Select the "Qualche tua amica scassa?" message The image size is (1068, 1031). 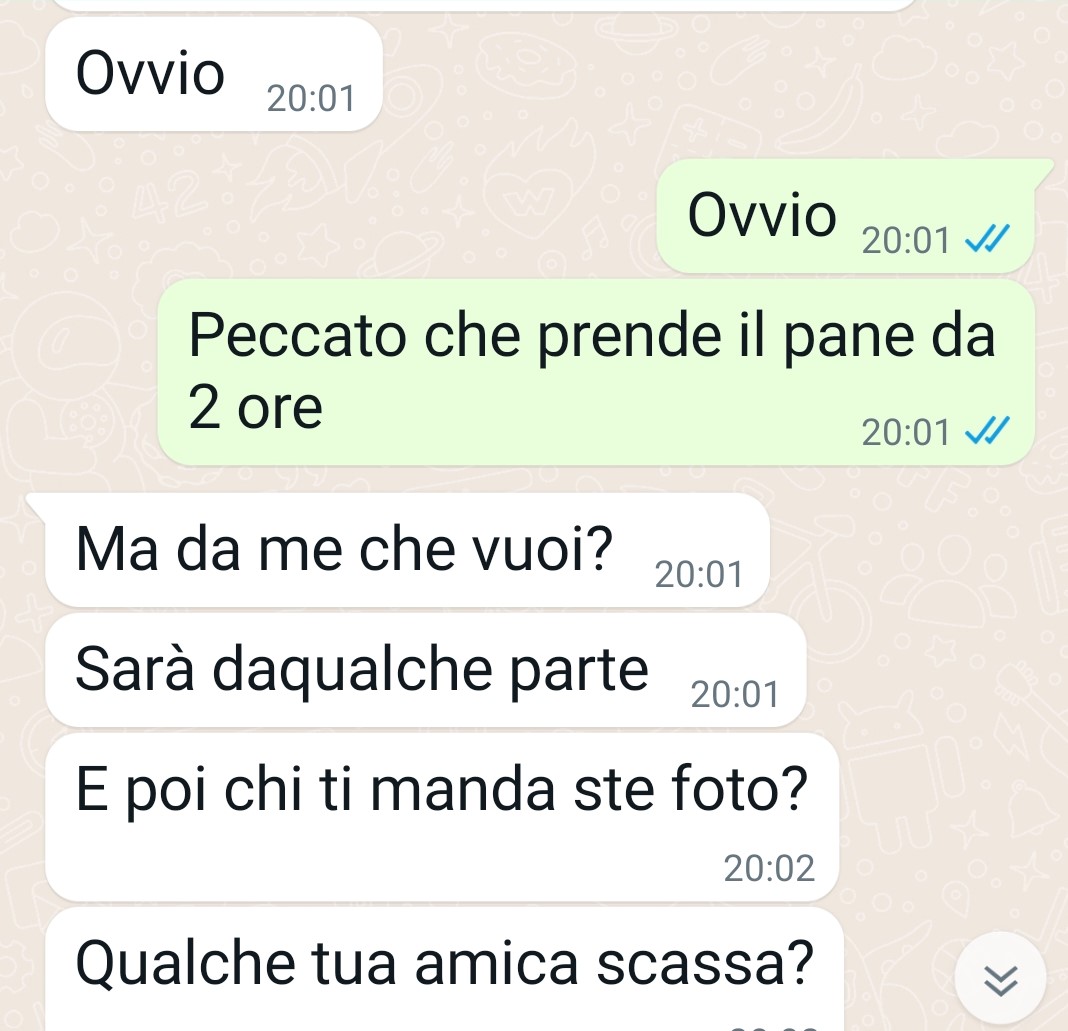(444, 970)
